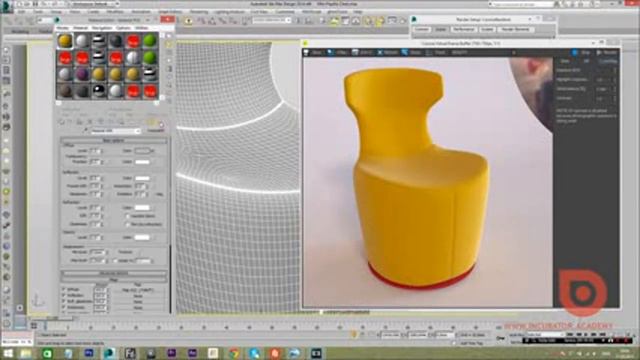Switch to Stats tab in frame buffer
This screenshot has width=640, height=360.
pyautogui.click(x=565, y=61)
